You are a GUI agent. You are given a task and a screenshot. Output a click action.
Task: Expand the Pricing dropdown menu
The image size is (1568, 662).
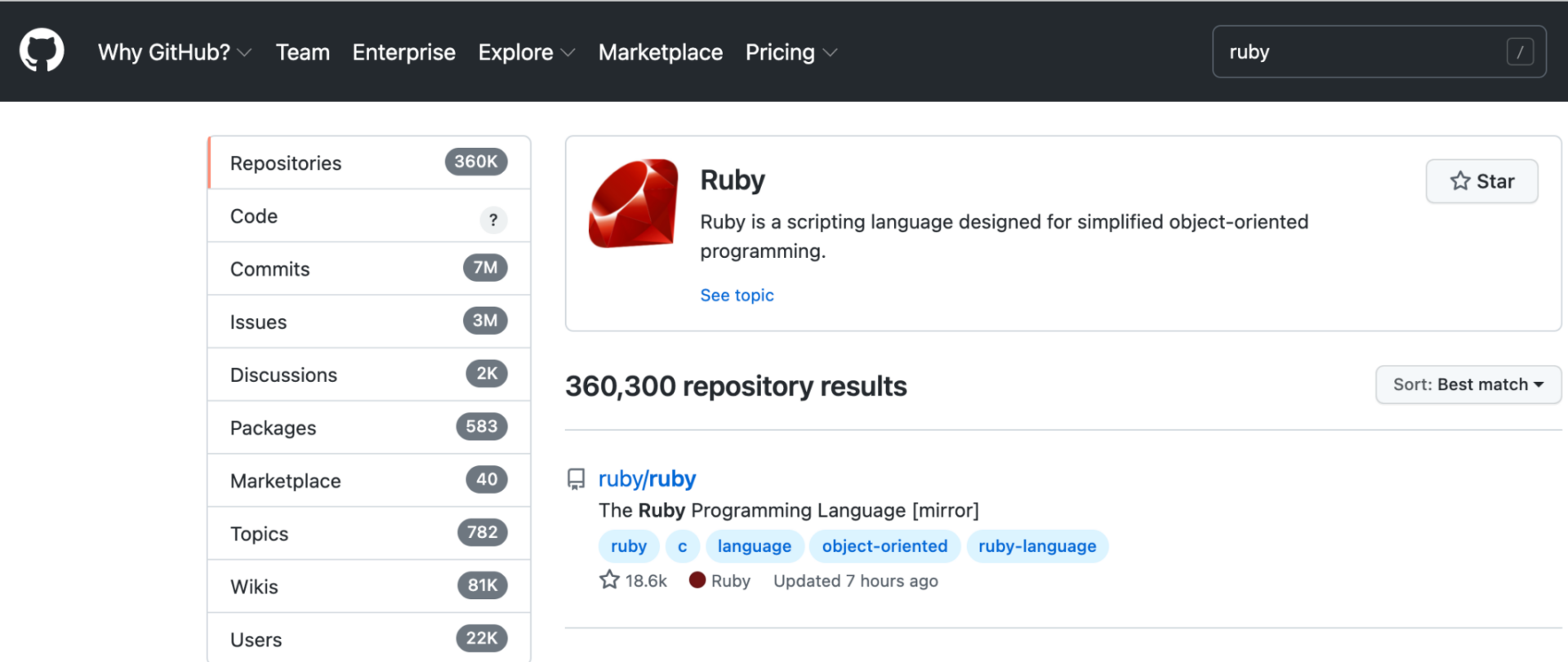pyautogui.click(x=791, y=52)
